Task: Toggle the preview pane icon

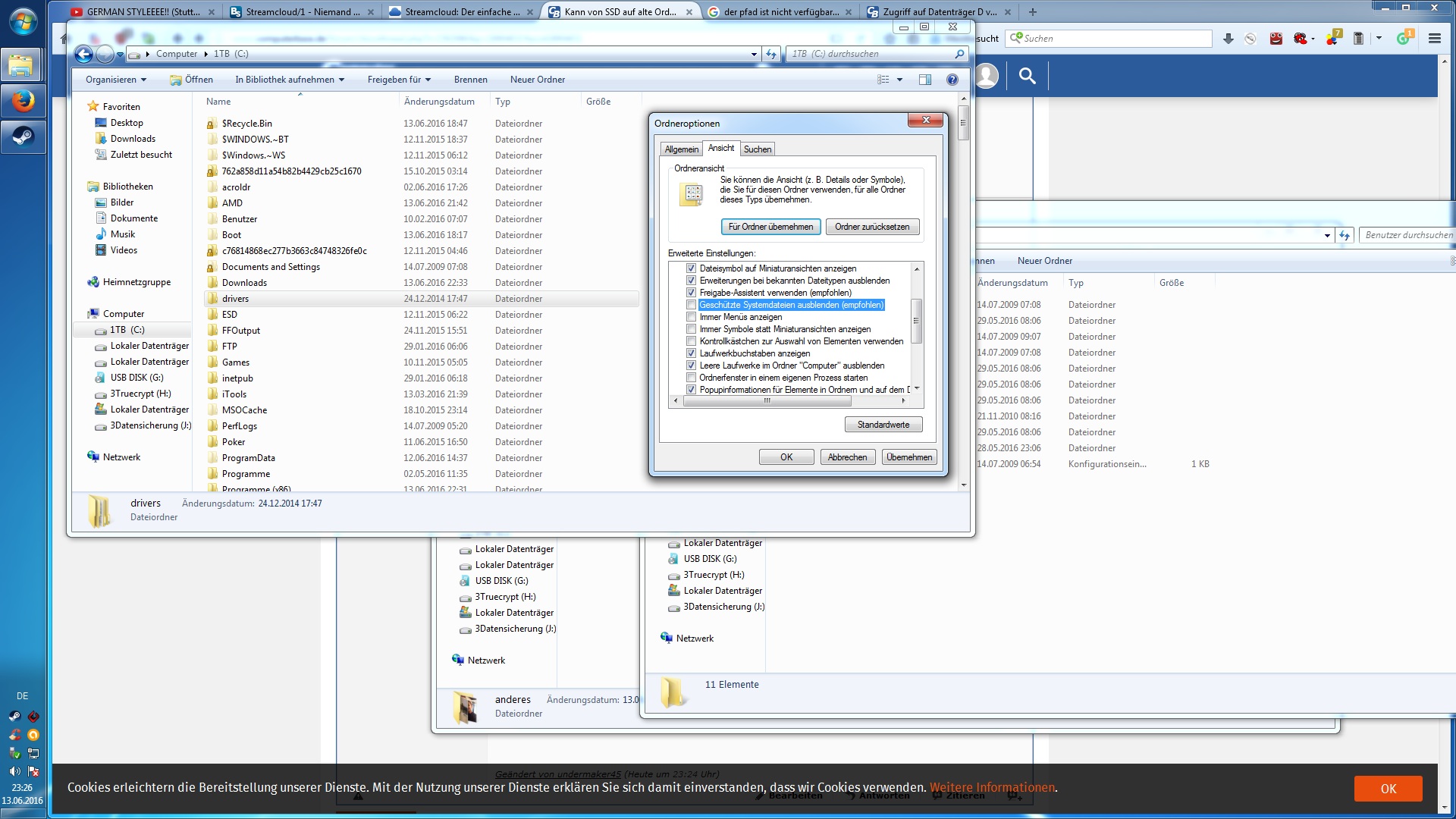Action: 925,80
